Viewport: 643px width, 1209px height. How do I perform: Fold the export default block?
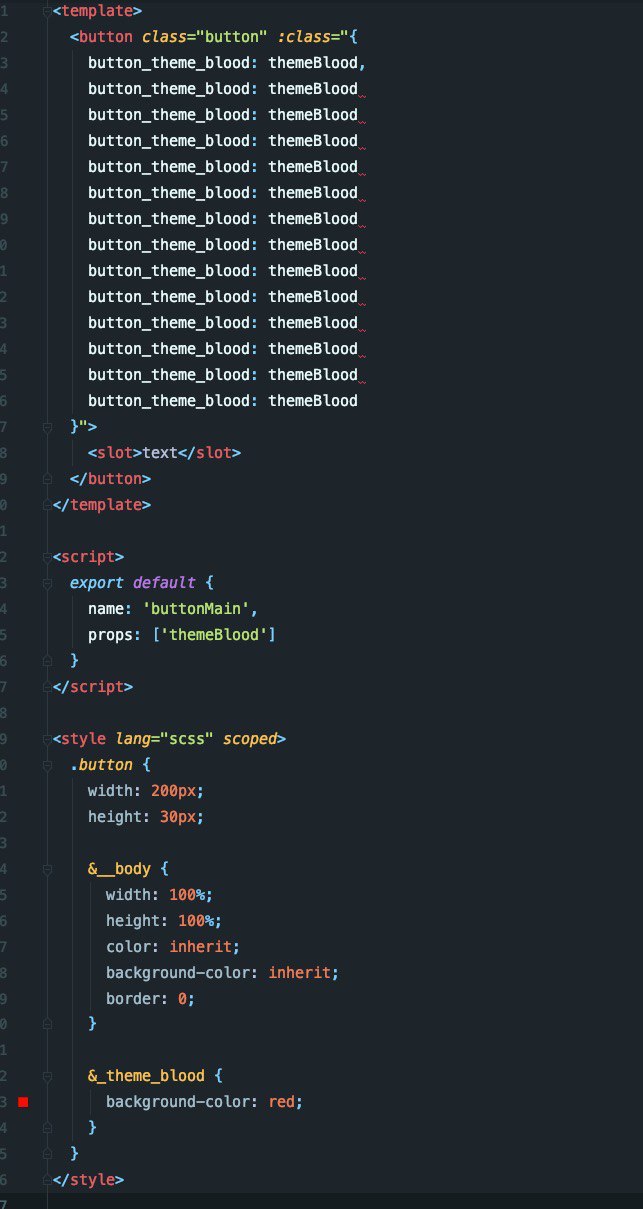pyautogui.click(x=46, y=583)
